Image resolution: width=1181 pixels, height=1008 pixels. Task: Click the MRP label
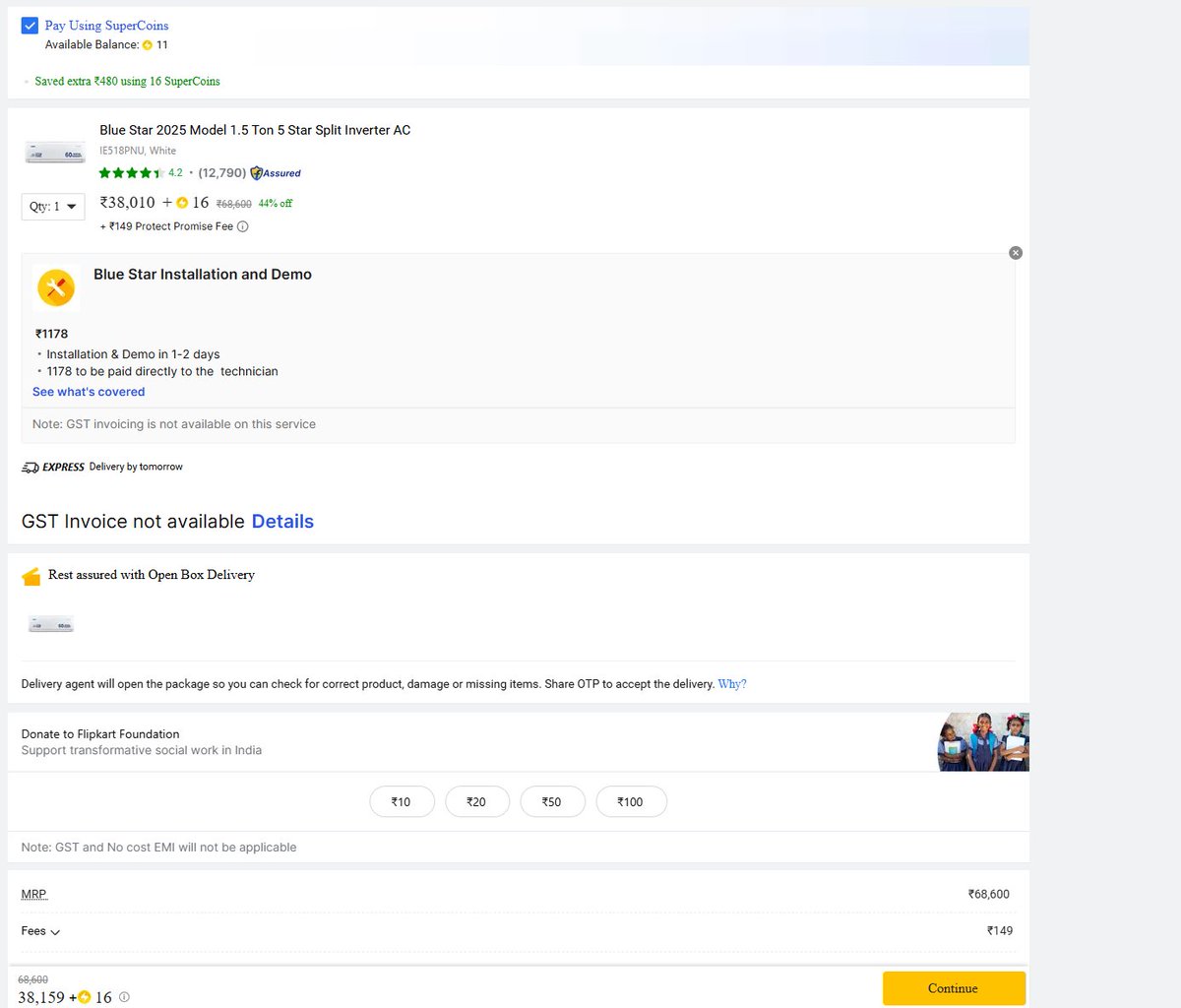34,895
